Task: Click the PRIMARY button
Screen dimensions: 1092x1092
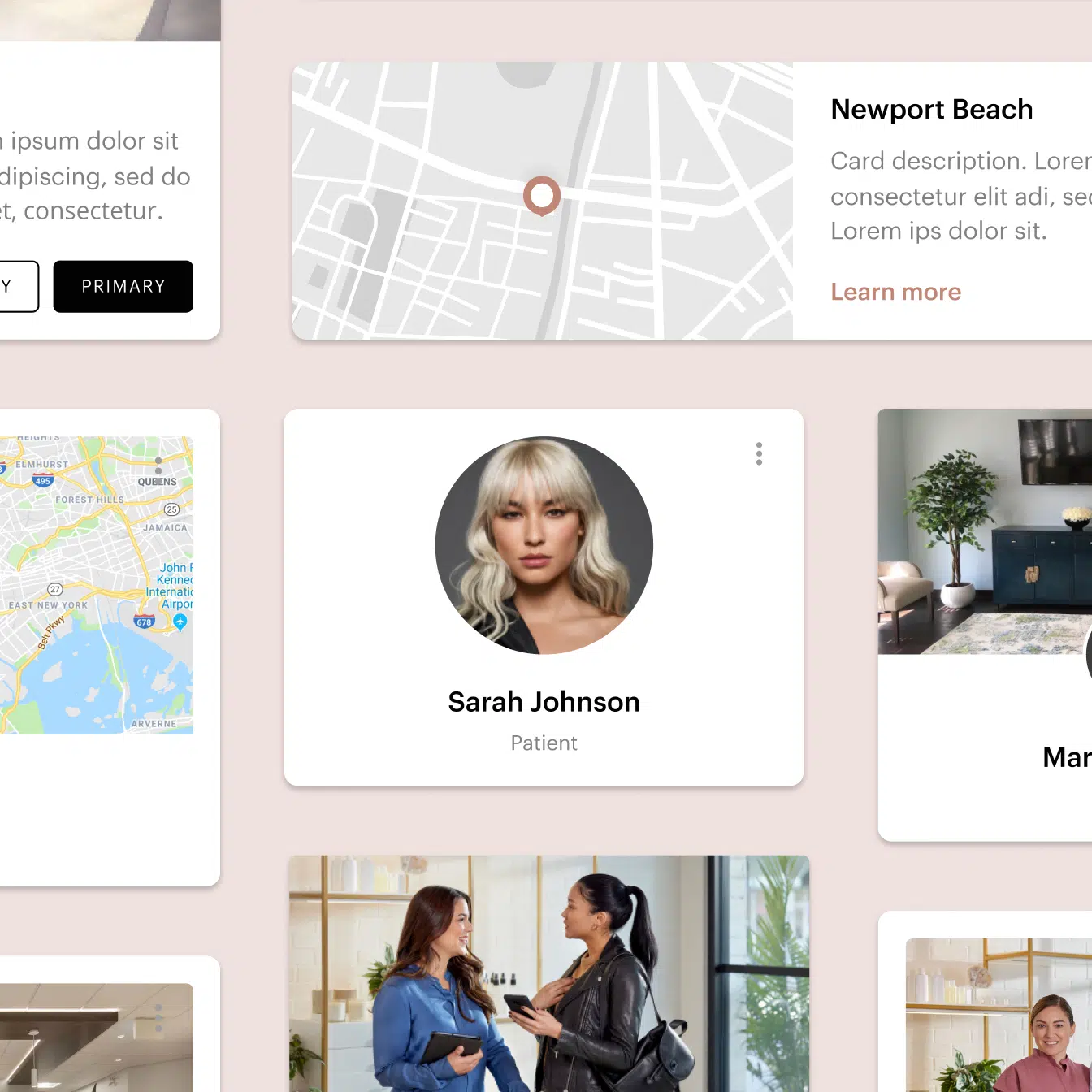Action: (123, 286)
